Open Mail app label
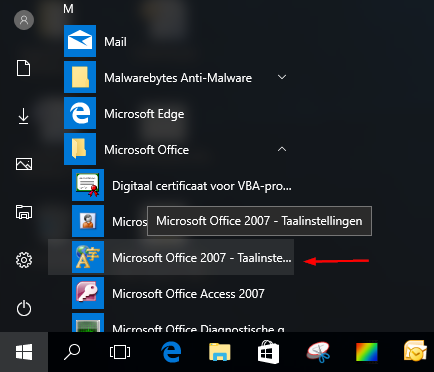The height and width of the screenshot is (372, 434). (x=115, y=42)
